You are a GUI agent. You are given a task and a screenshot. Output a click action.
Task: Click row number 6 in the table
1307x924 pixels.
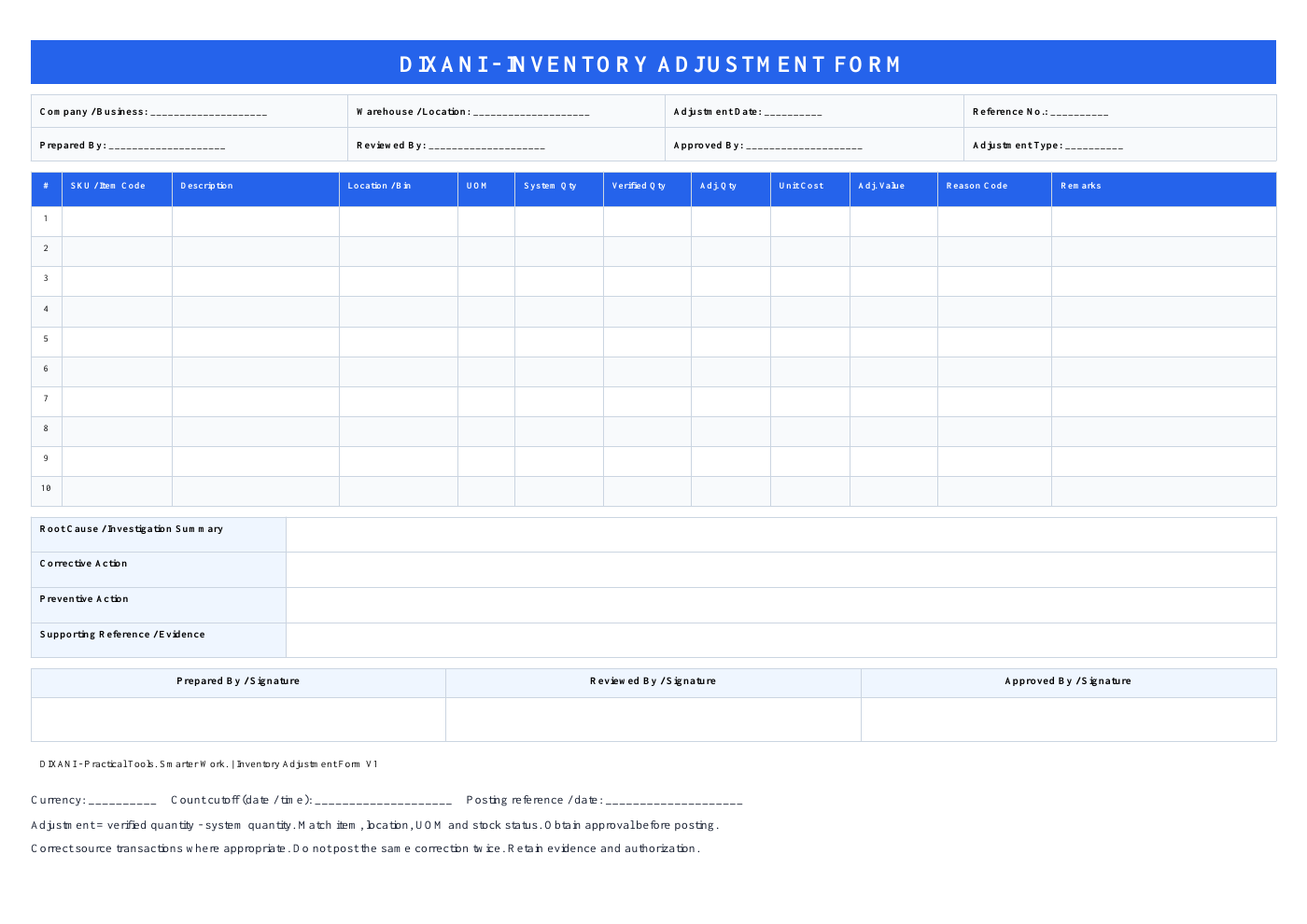coord(46,369)
